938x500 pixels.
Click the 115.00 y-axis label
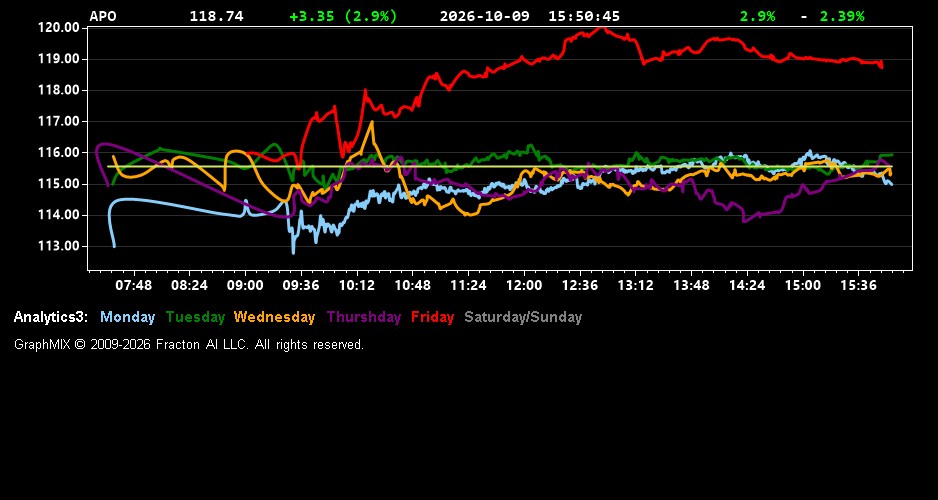tap(59, 184)
